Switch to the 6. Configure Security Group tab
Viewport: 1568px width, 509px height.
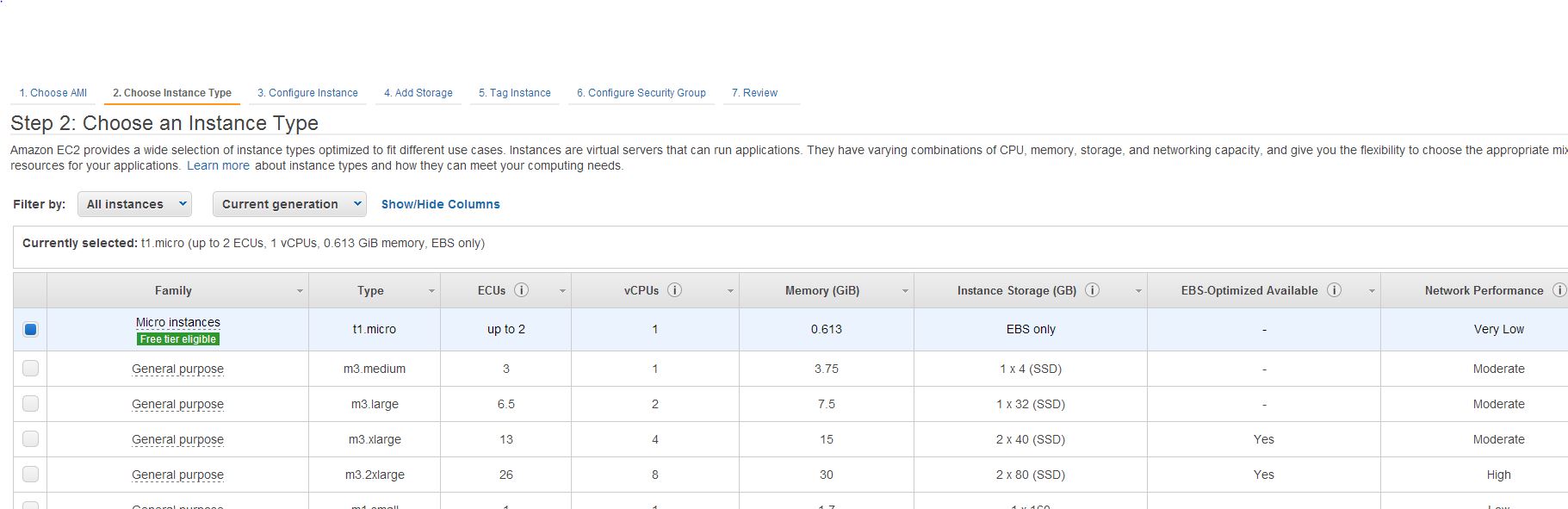pyautogui.click(x=641, y=93)
